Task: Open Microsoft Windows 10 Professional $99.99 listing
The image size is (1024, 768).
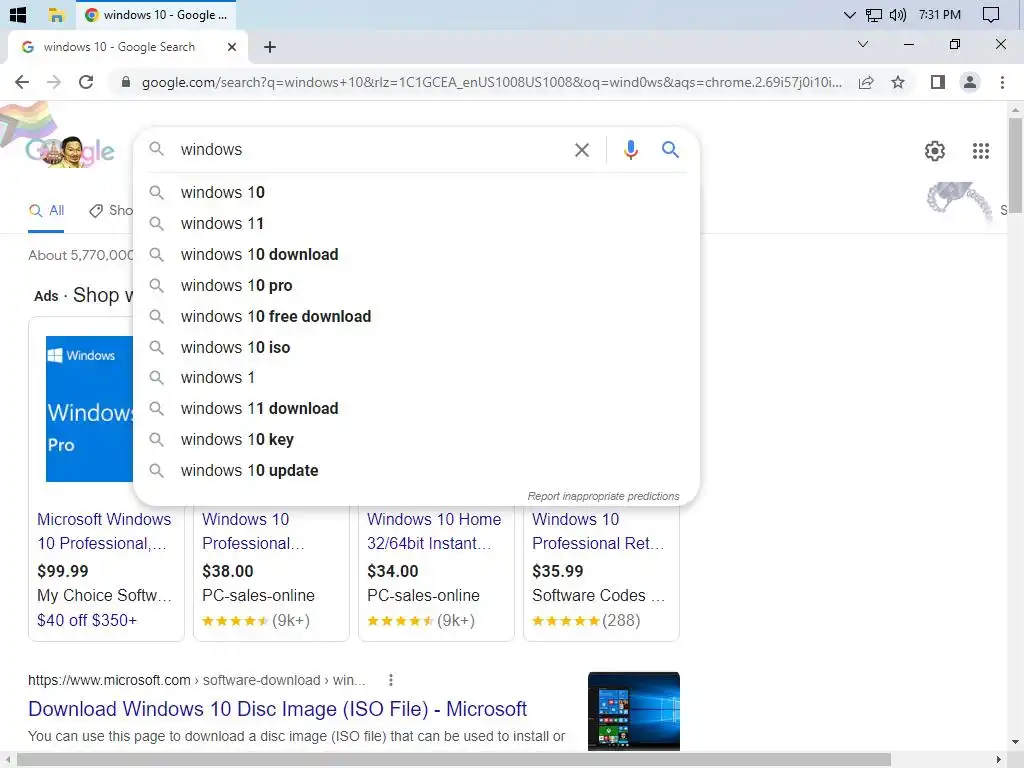Action: 104,531
